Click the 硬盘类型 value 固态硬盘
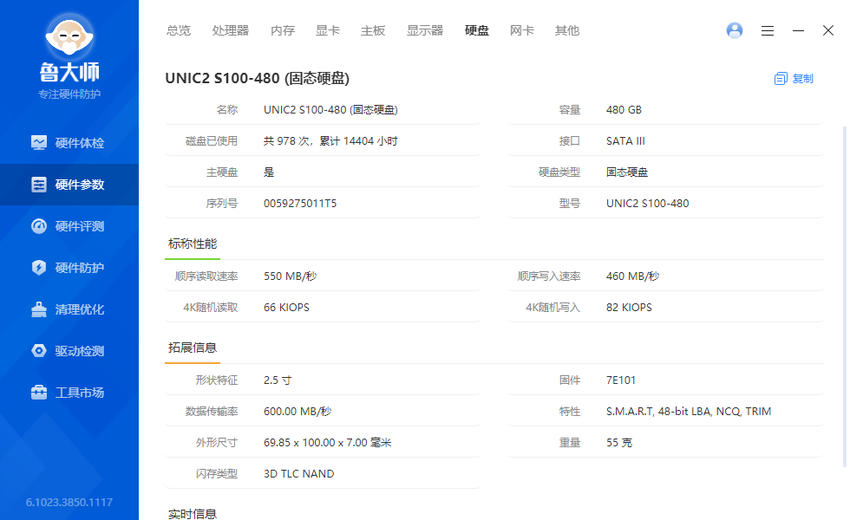The width and height of the screenshot is (850, 520). pos(627,172)
